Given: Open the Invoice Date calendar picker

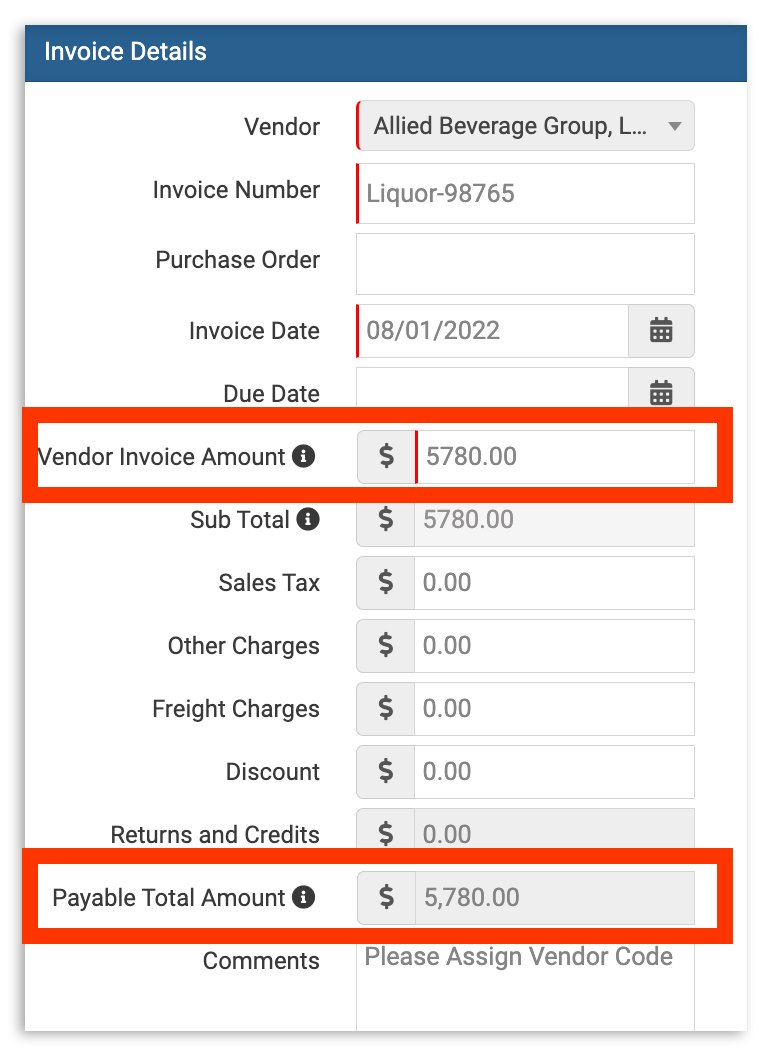Looking at the screenshot, I should (661, 330).
